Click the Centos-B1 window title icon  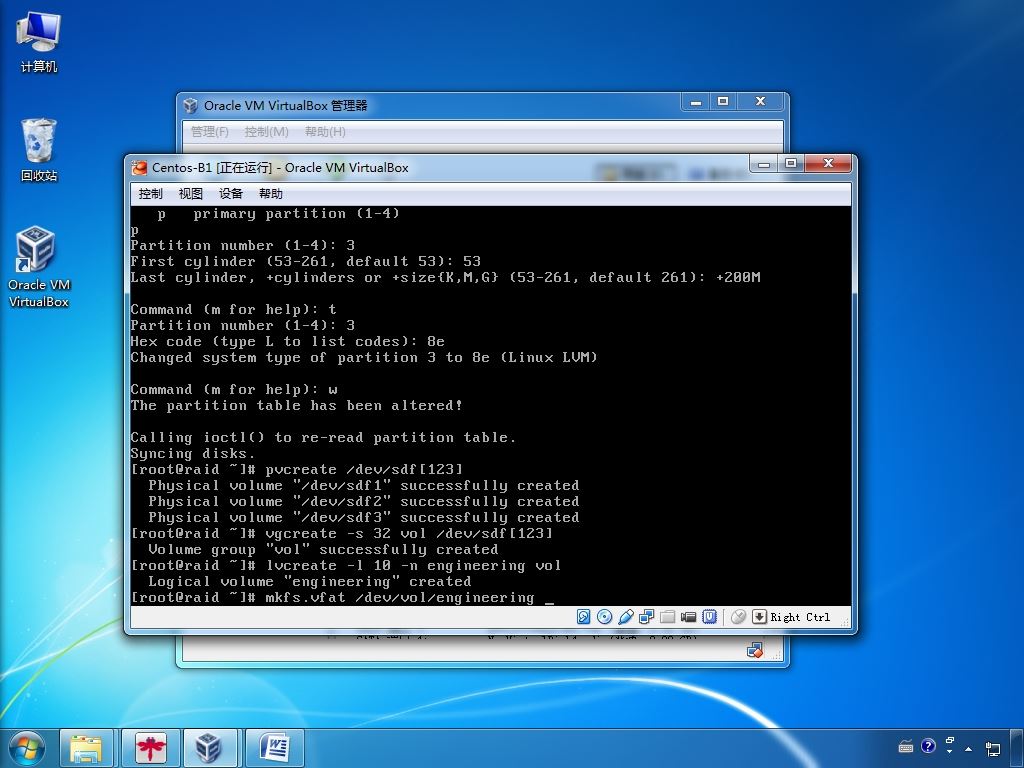pyautogui.click(x=139, y=168)
